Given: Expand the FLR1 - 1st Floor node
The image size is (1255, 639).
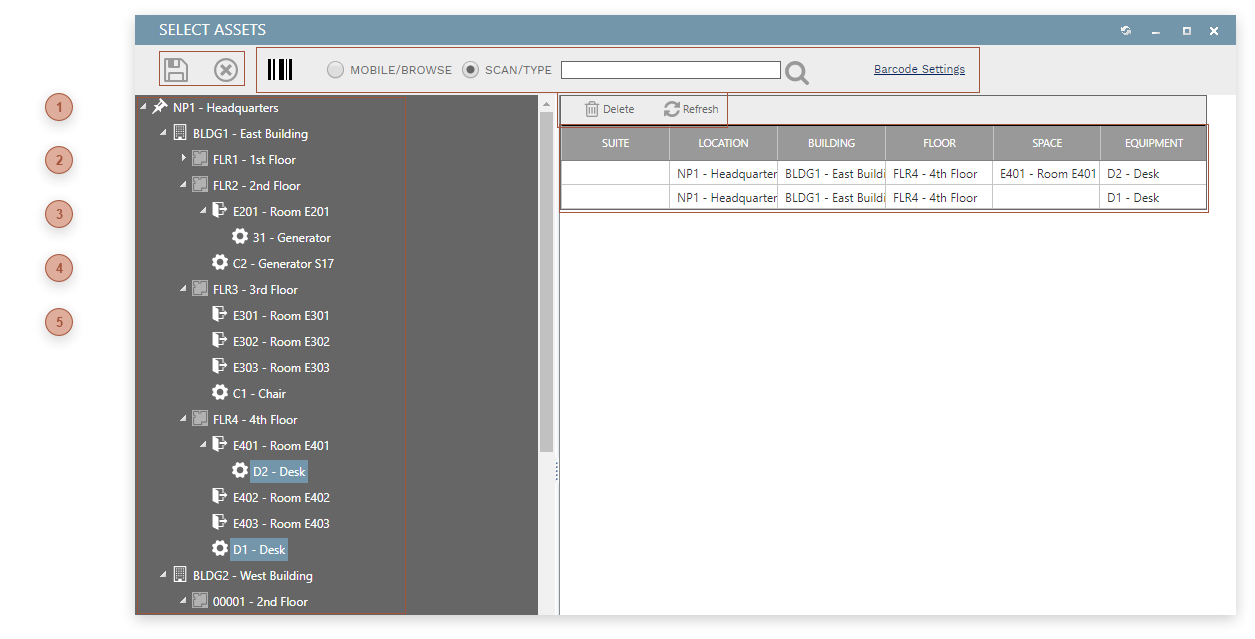Looking at the screenshot, I should click(x=183, y=159).
